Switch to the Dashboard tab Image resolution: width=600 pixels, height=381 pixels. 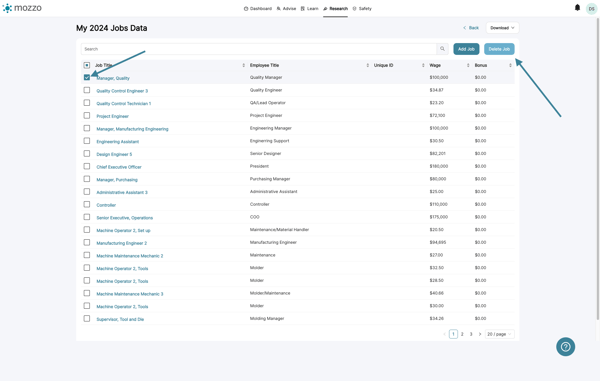[258, 8]
